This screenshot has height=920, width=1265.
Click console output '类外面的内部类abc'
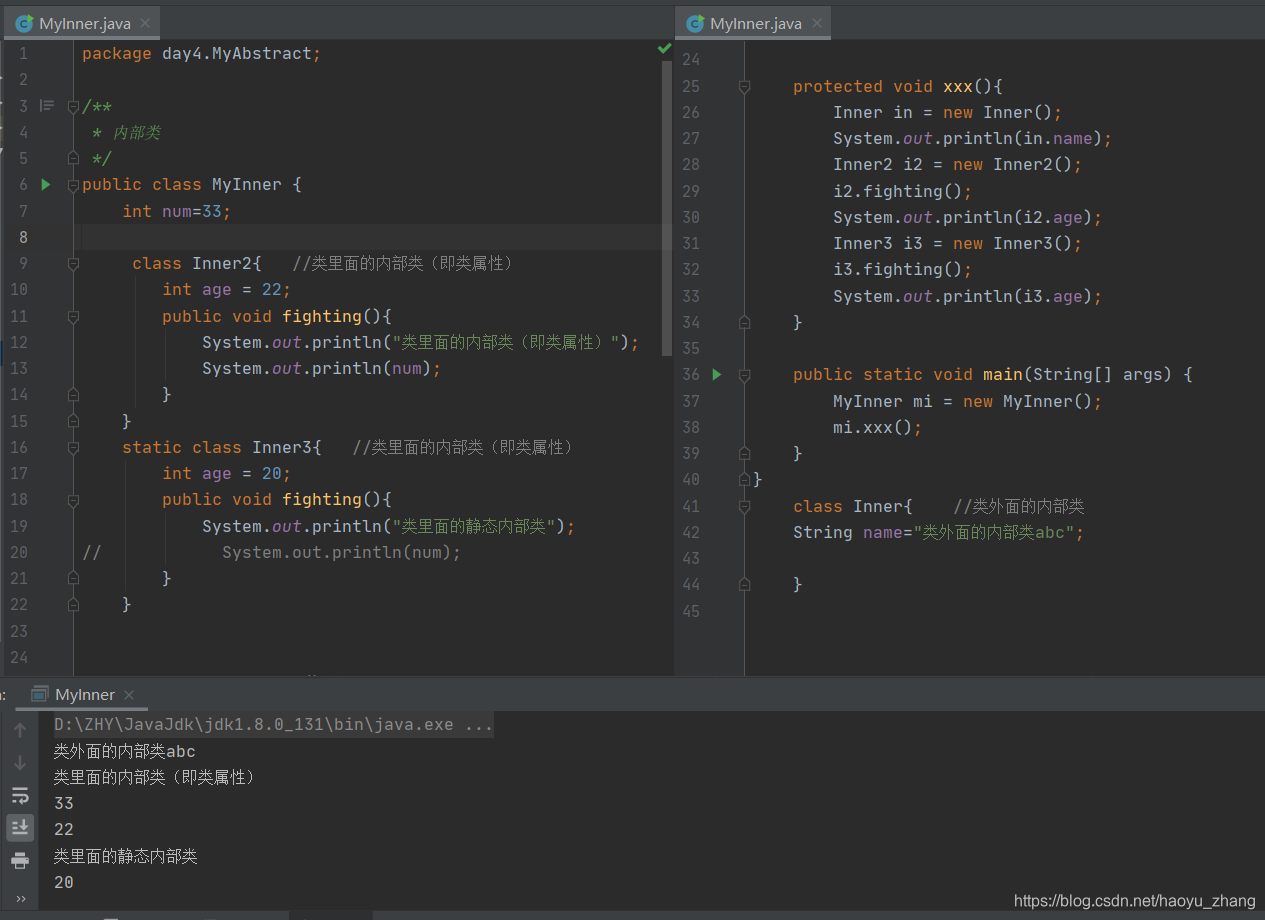(x=125, y=751)
